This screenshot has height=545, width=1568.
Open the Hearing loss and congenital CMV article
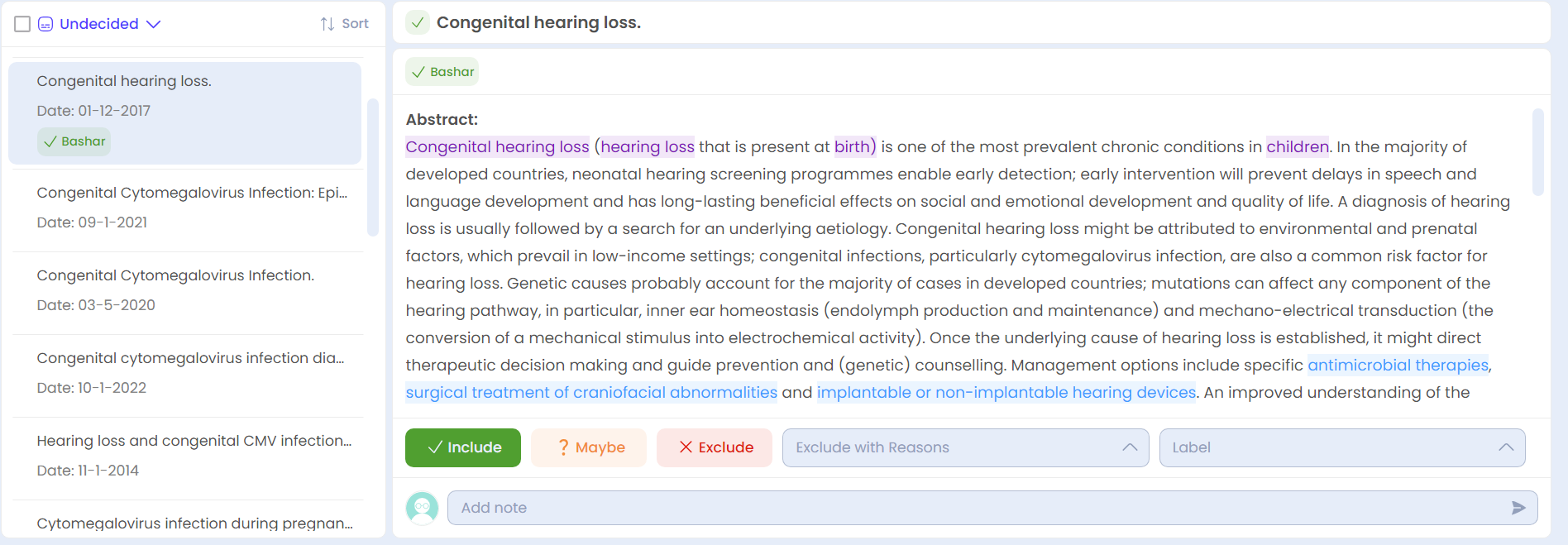pos(188,456)
